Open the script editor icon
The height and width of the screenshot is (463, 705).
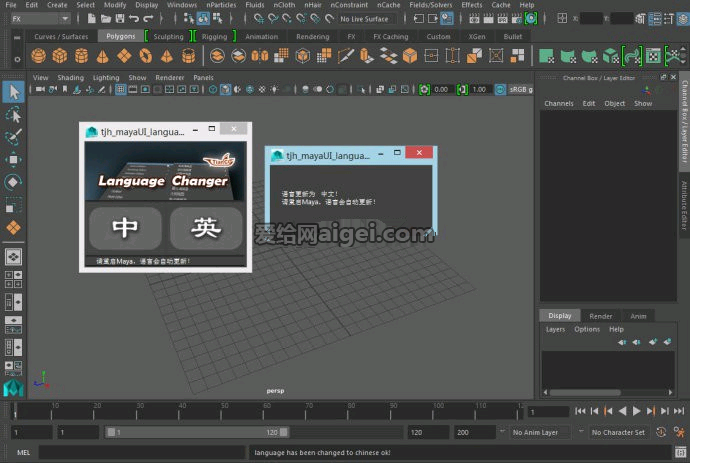(681, 452)
